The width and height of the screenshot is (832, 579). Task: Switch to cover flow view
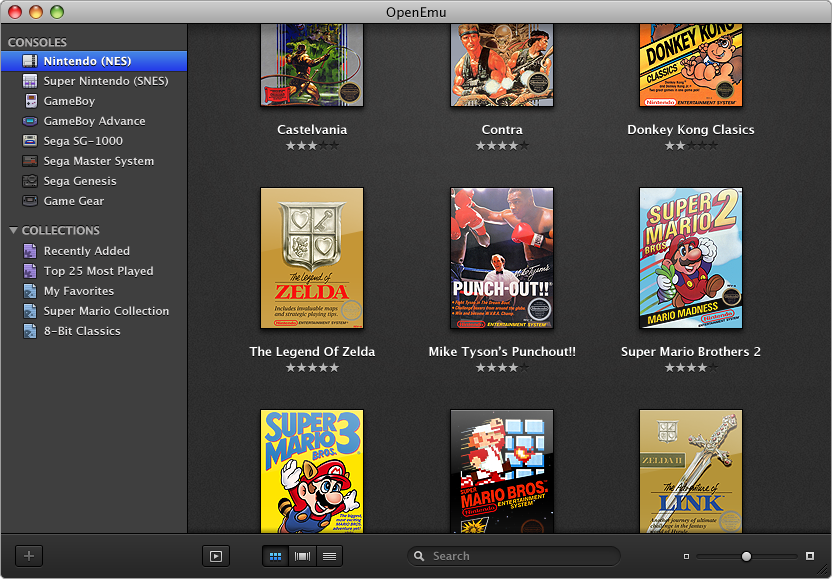(x=302, y=556)
